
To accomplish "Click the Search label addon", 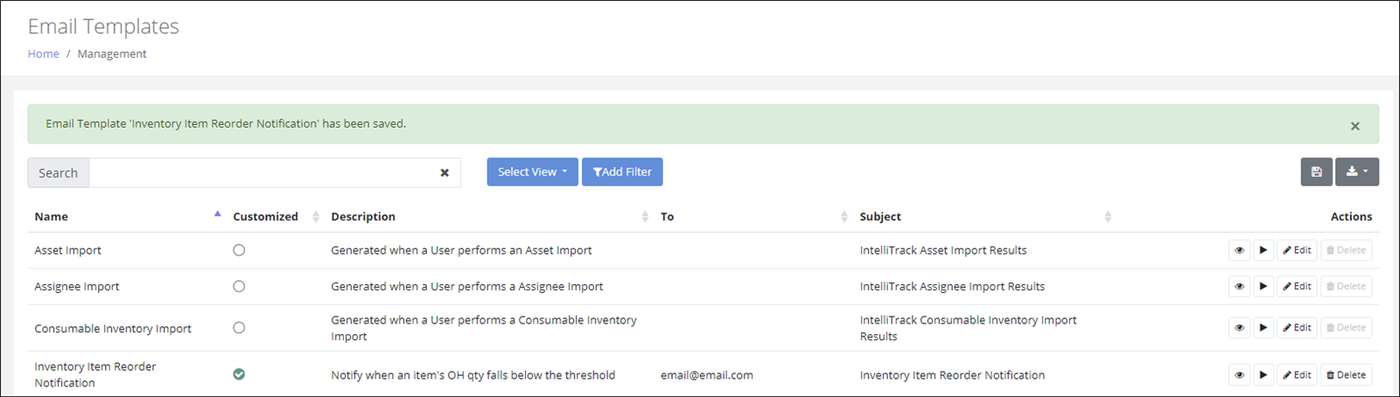I will point(58,173).
